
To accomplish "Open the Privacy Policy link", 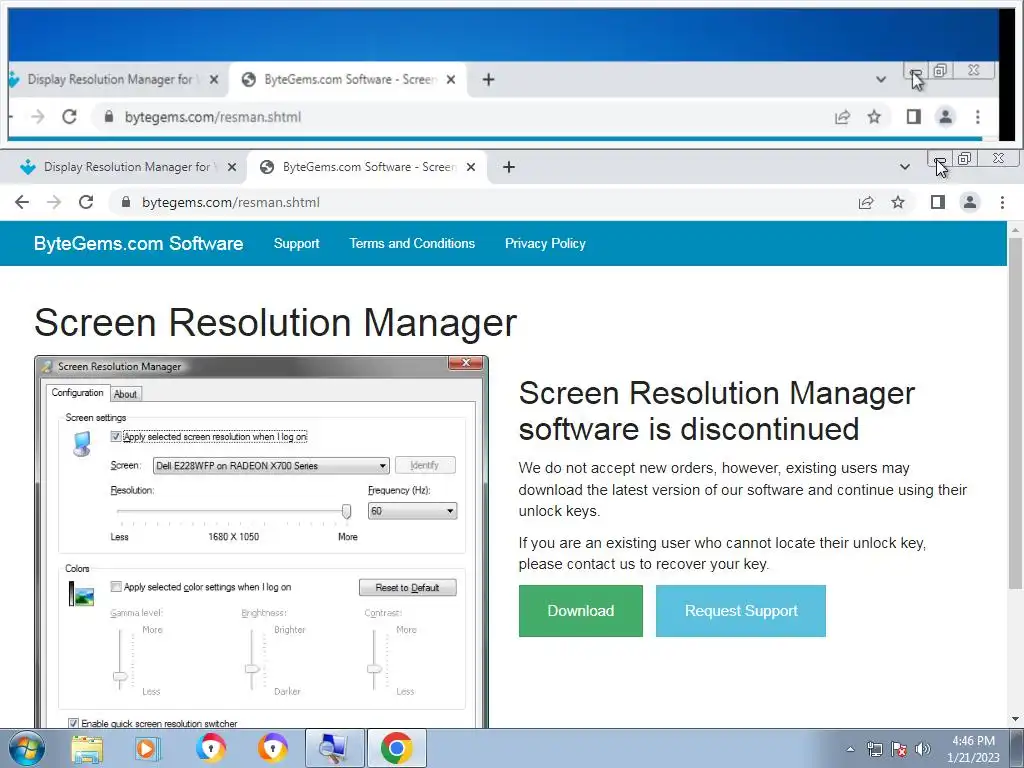I will [545, 244].
